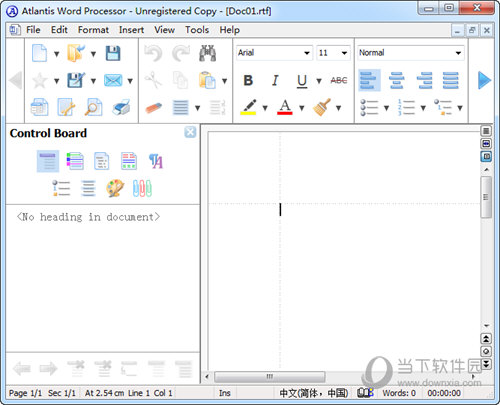Open the palette icon in Control Board
Screen dimensions: 500x405
[115, 189]
